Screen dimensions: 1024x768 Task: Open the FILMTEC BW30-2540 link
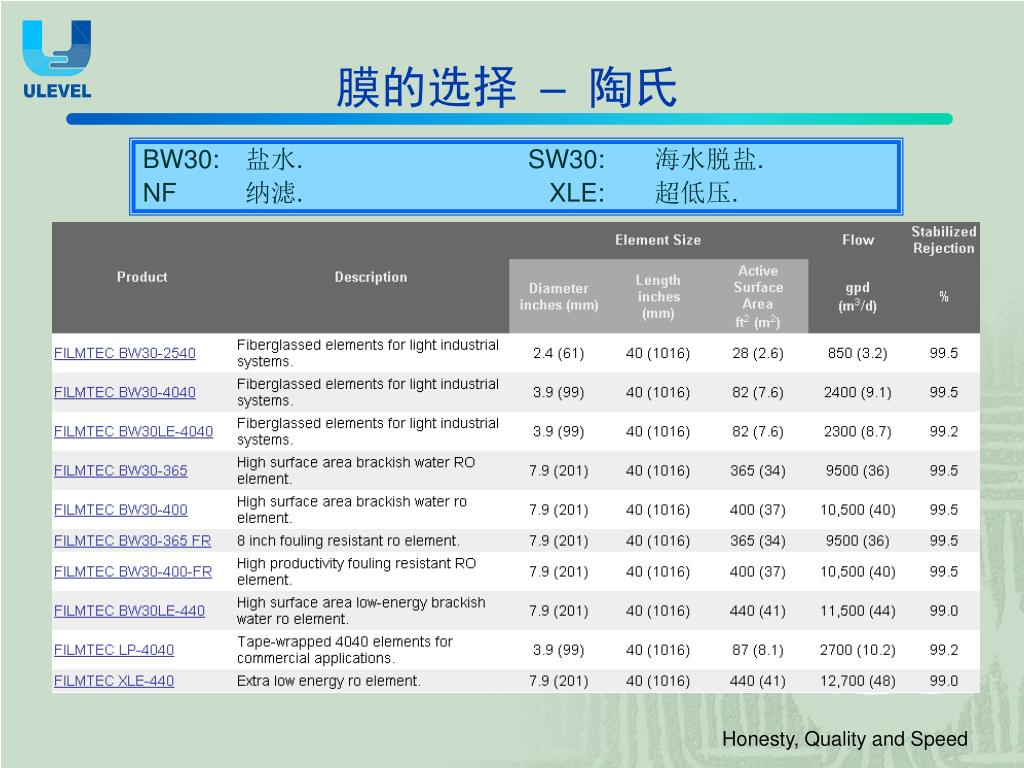point(125,353)
